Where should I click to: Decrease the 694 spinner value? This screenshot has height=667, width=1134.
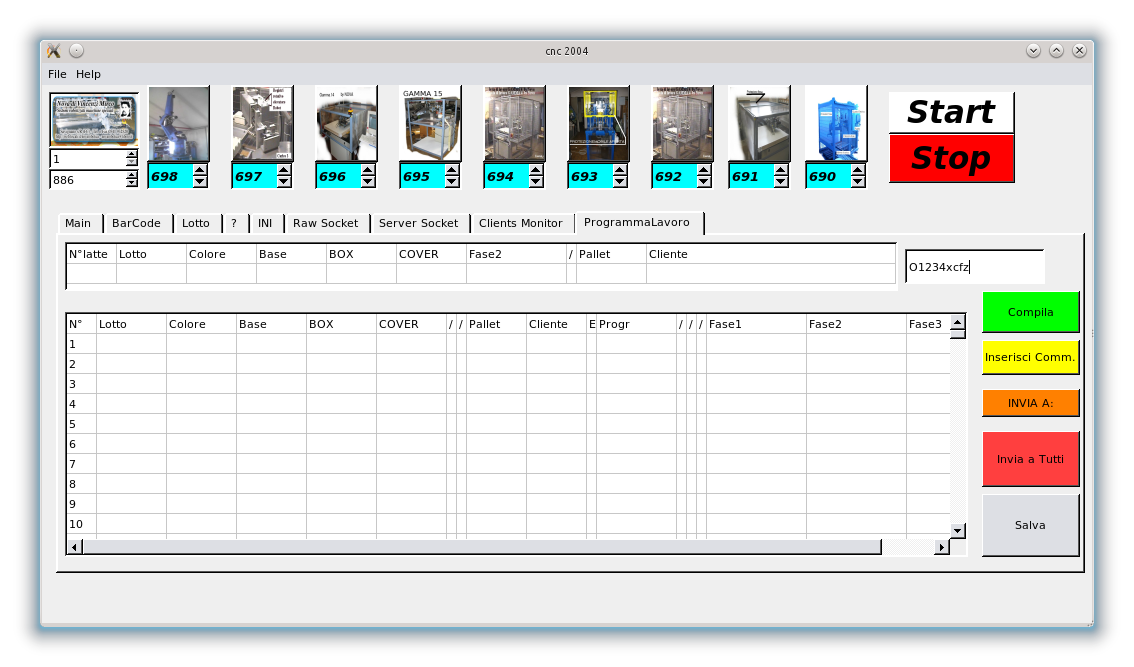(x=536, y=182)
